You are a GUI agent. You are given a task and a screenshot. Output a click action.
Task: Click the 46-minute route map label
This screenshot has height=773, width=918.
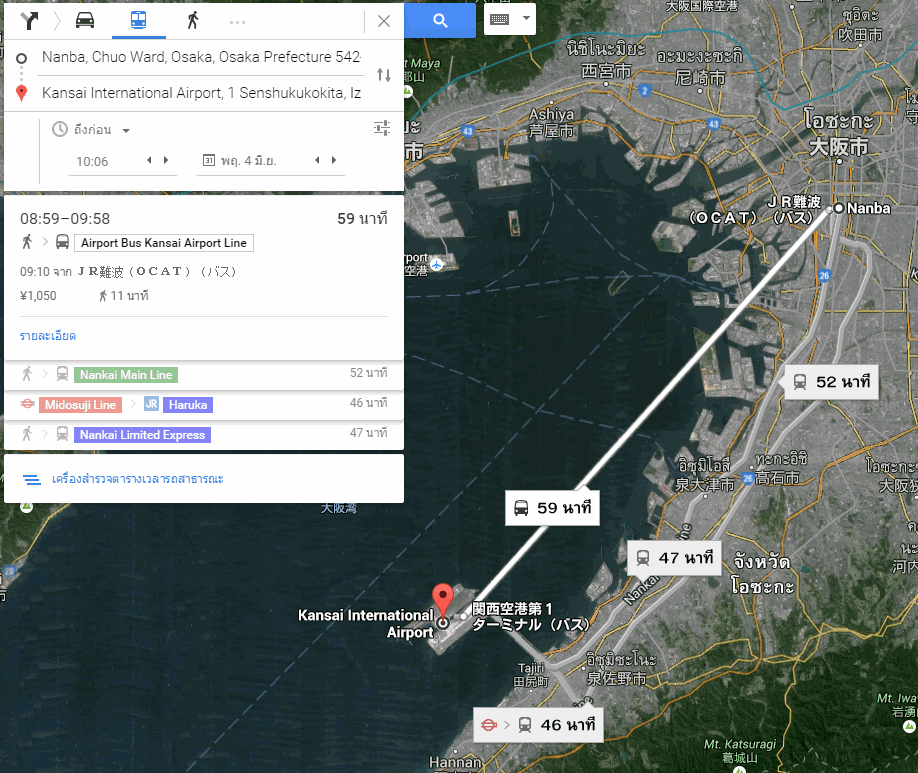point(538,725)
